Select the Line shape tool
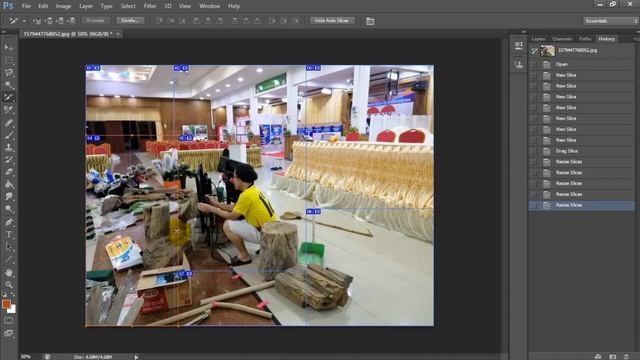The width and height of the screenshot is (640, 360). 9,259
